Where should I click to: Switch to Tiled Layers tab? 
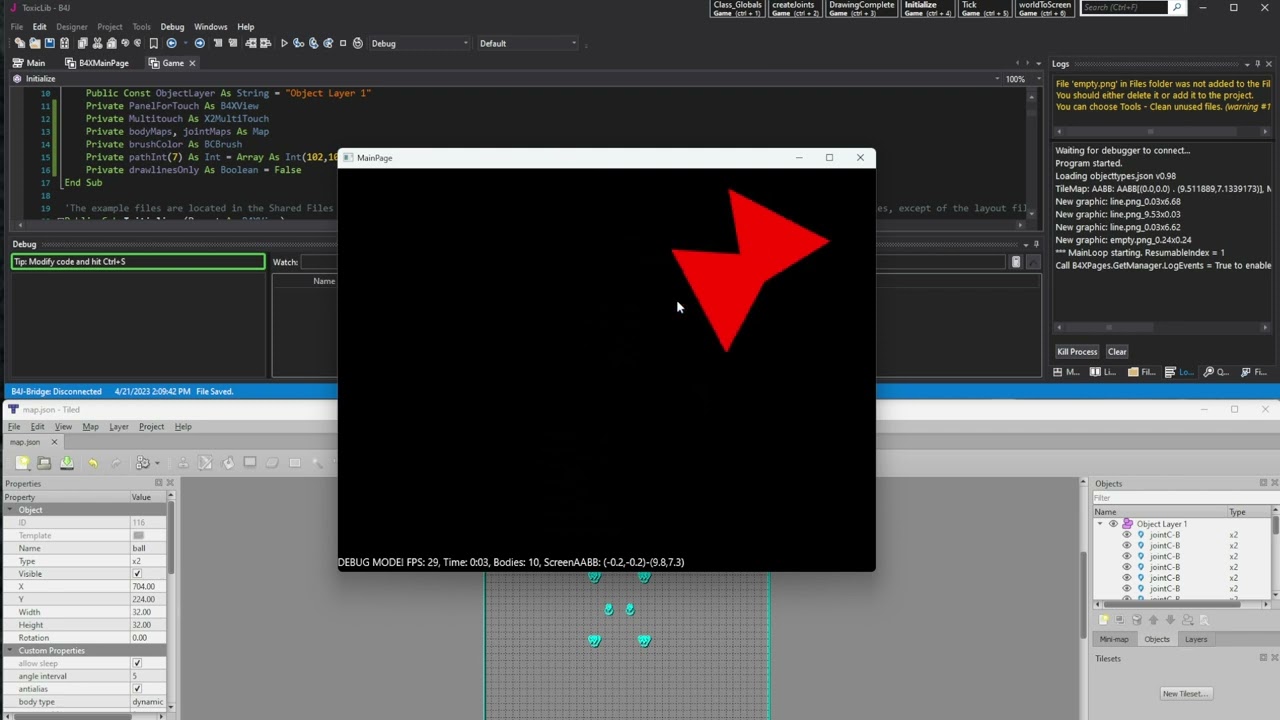click(1196, 639)
